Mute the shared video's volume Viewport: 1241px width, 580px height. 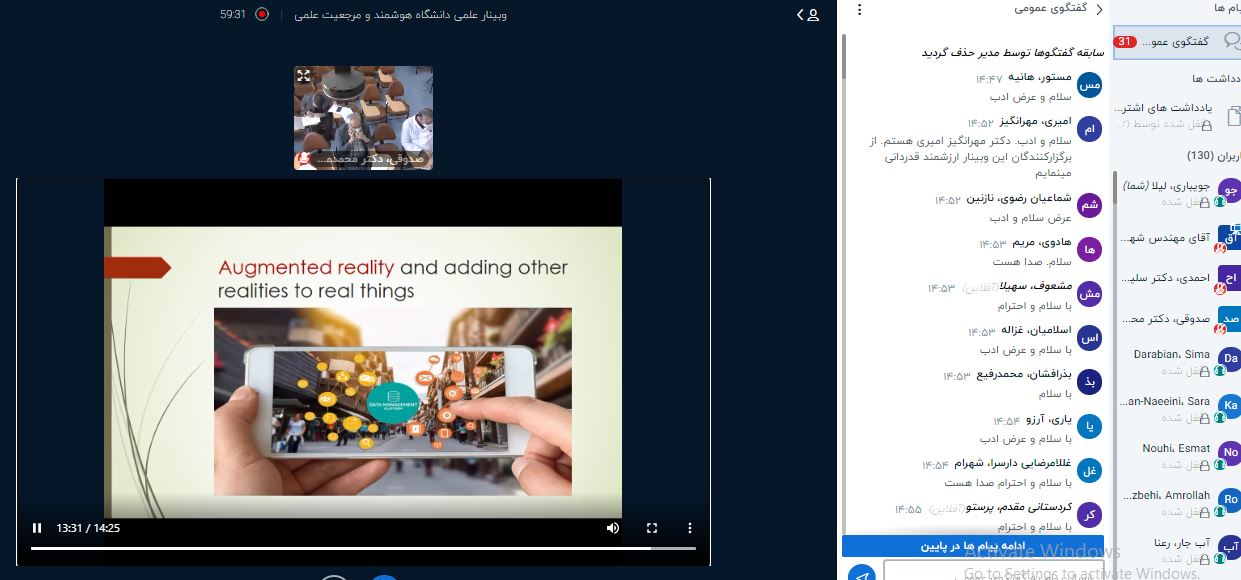[613, 528]
